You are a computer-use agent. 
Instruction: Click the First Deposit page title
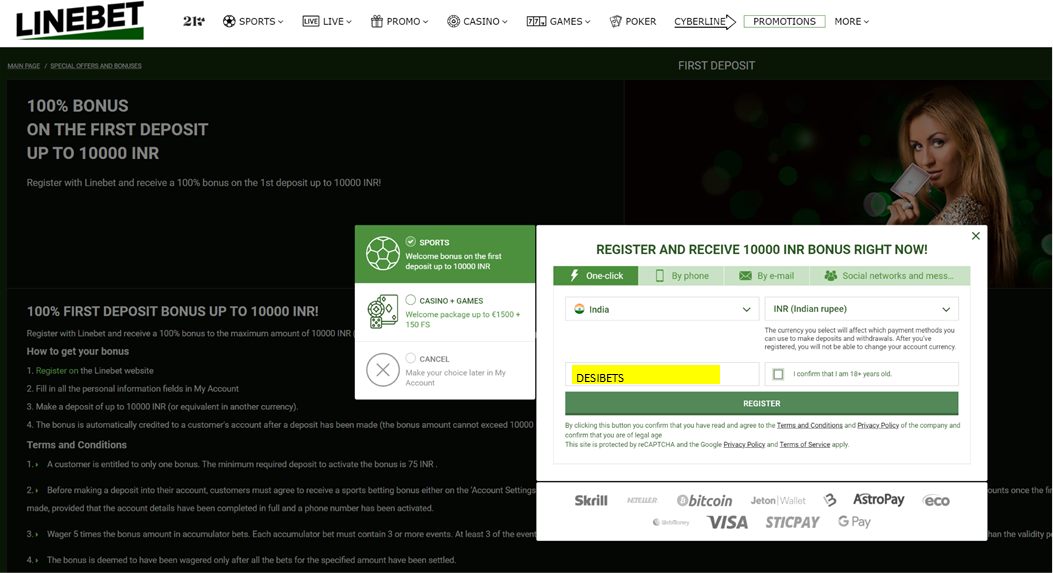point(717,66)
